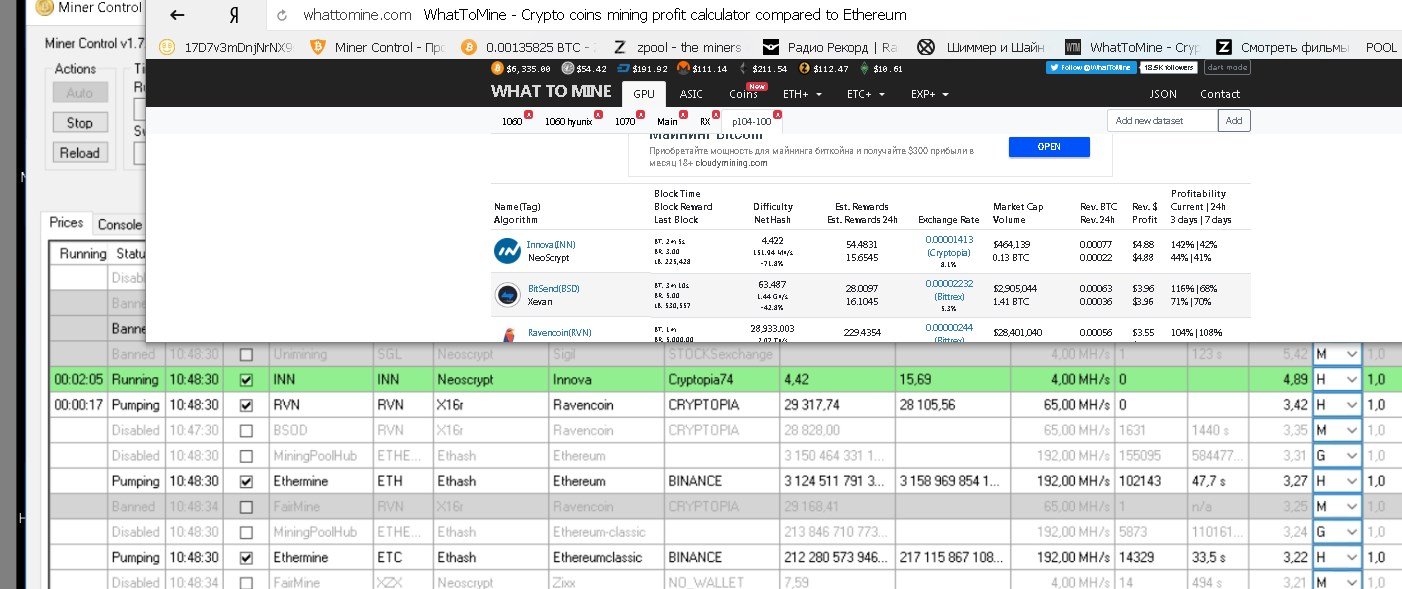
Task: Open the Смотреть фильмы bookmark
Action: tap(1282, 47)
